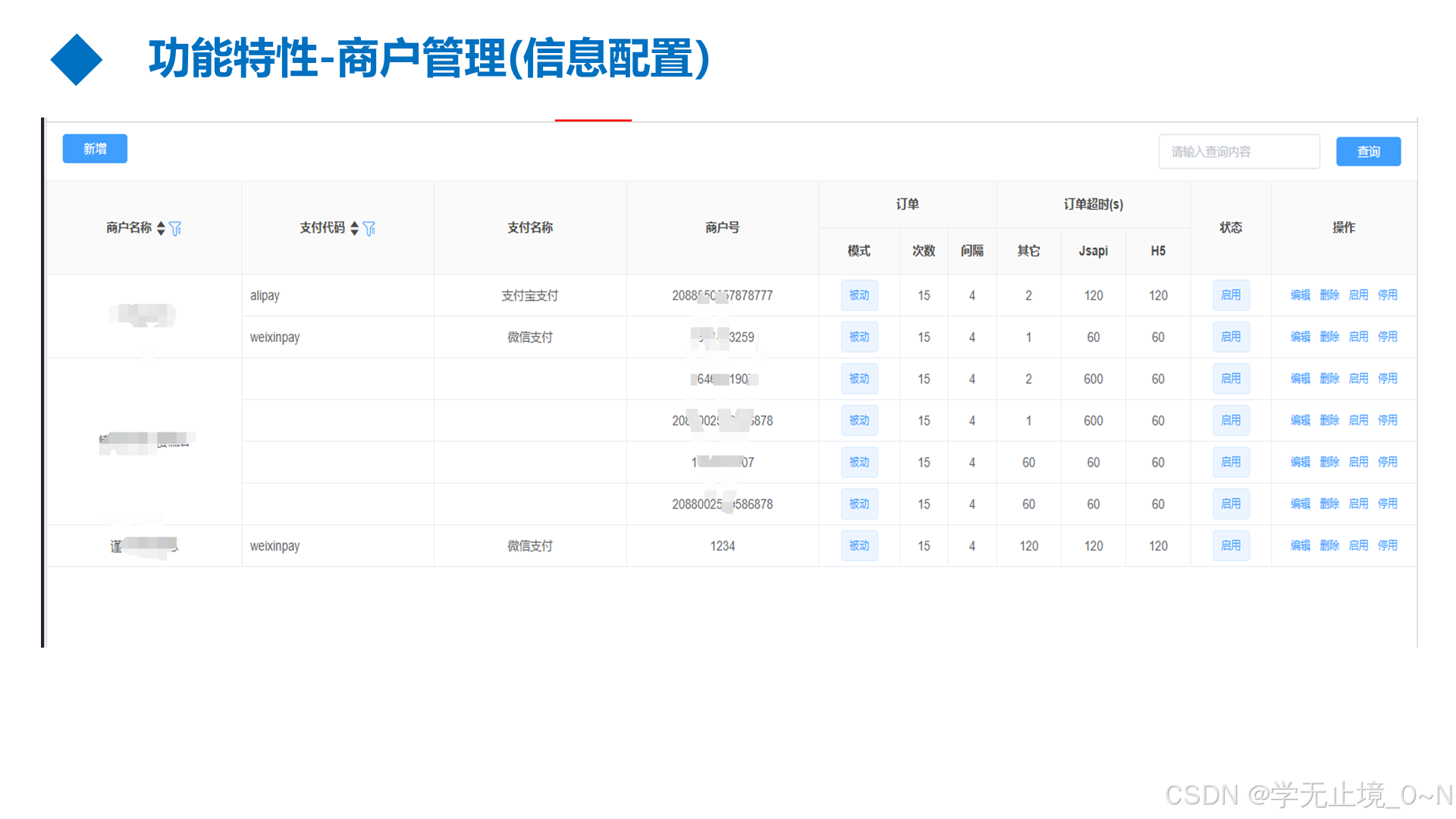Click the 新增 button to add a merchant

pyautogui.click(x=94, y=149)
